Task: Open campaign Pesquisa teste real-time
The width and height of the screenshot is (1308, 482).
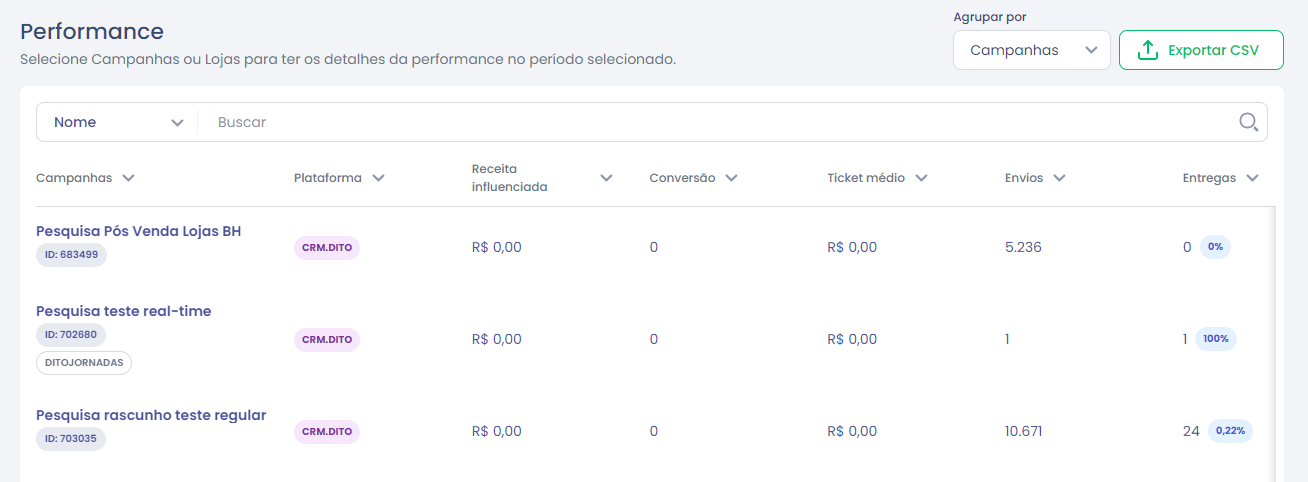Action: 124,311
